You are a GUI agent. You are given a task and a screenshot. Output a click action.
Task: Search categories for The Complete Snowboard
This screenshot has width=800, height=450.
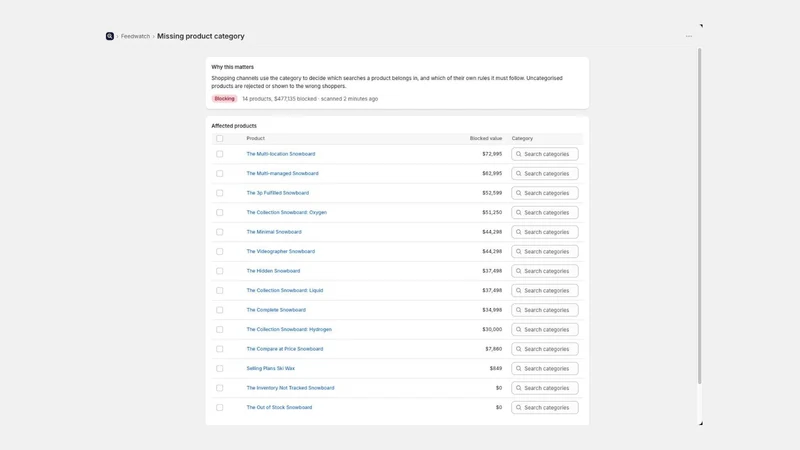pyautogui.click(x=544, y=310)
